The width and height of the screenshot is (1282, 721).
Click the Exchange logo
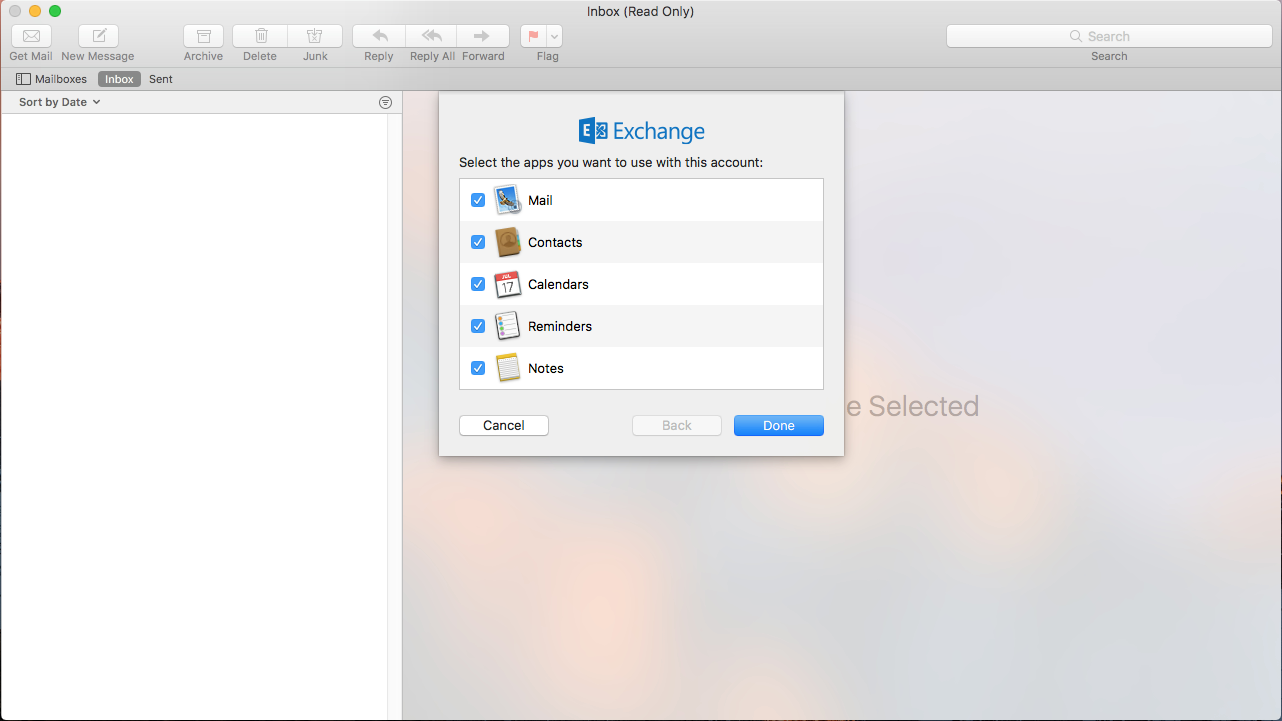[x=642, y=131]
